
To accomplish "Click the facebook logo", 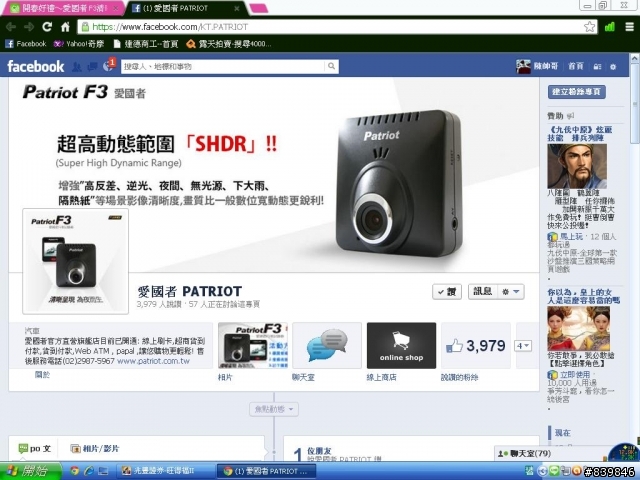I will coord(36,66).
